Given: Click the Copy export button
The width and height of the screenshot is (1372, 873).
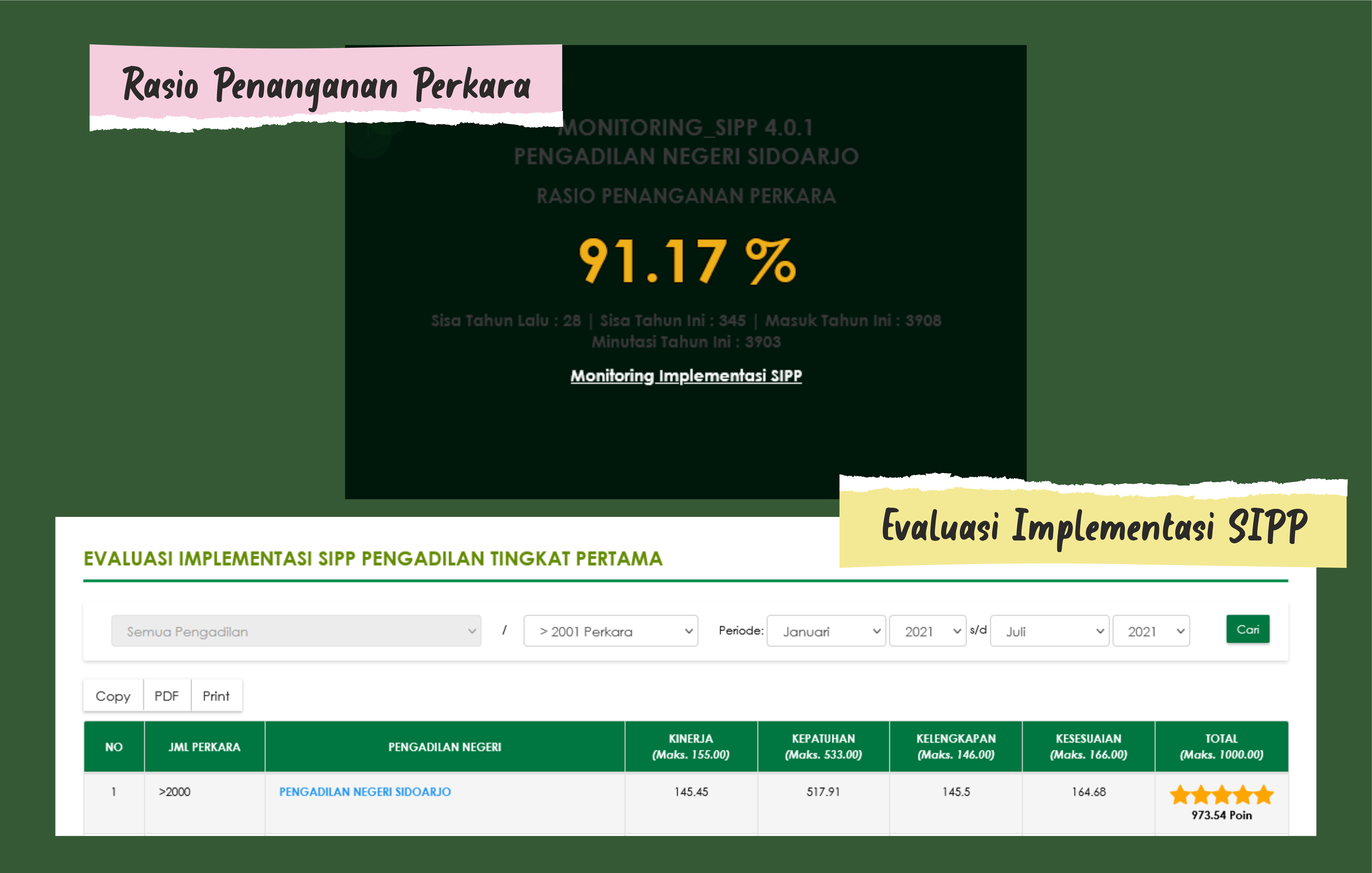Looking at the screenshot, I should click(x=113, y=696).
